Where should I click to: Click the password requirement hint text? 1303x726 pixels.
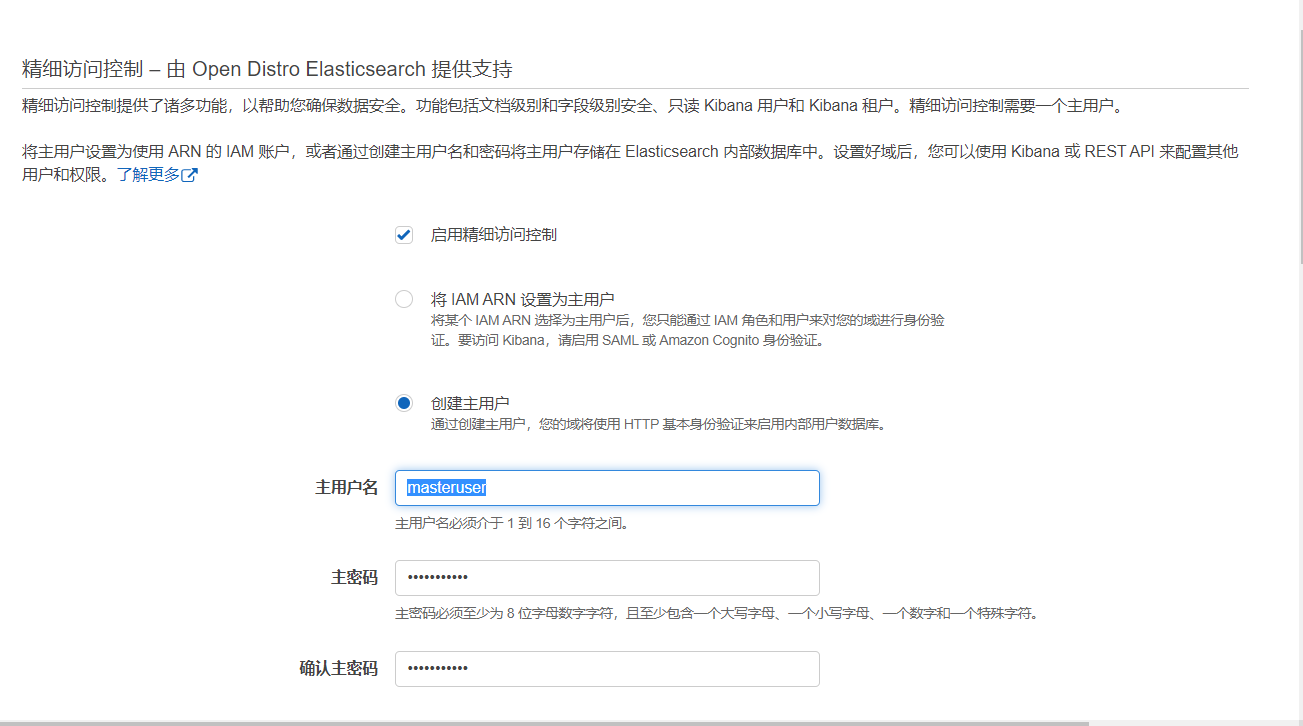tap(716, 613)
